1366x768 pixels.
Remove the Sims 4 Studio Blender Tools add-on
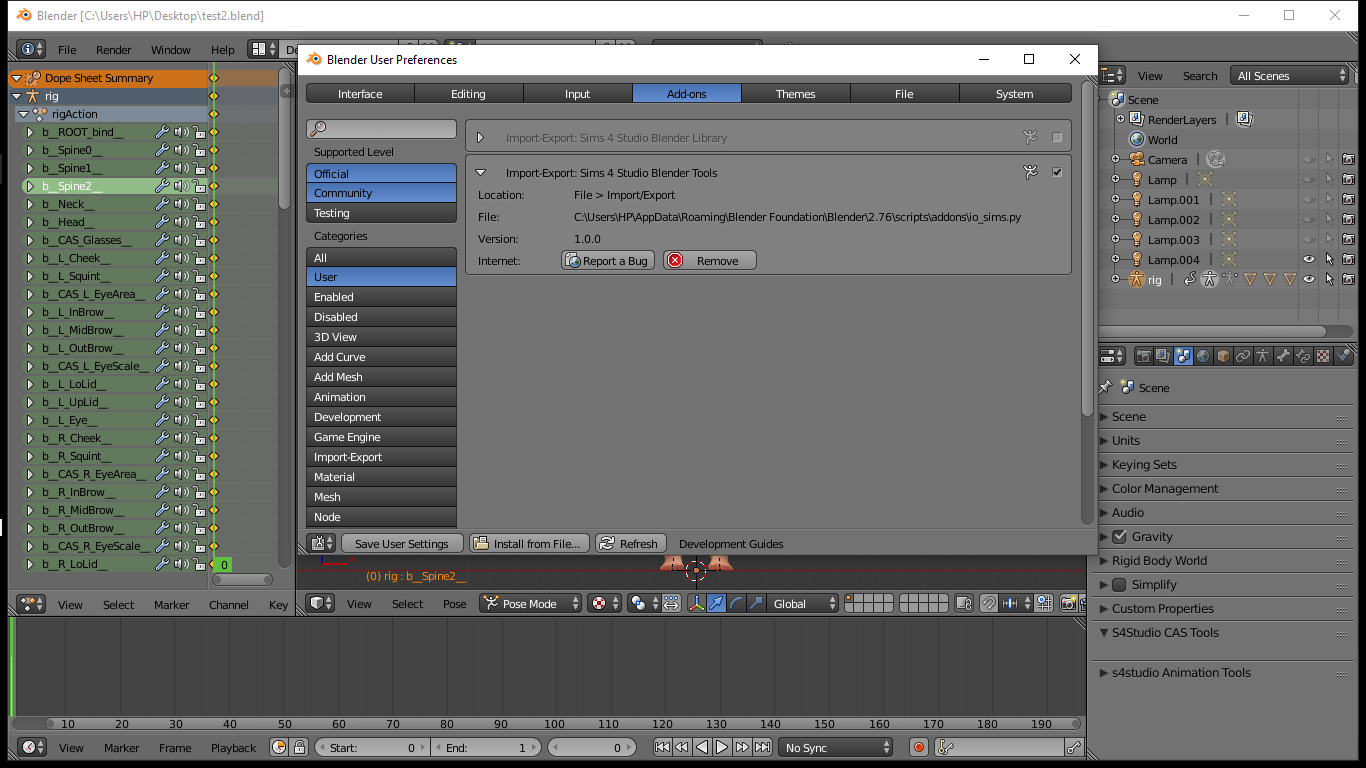(710, 260)
